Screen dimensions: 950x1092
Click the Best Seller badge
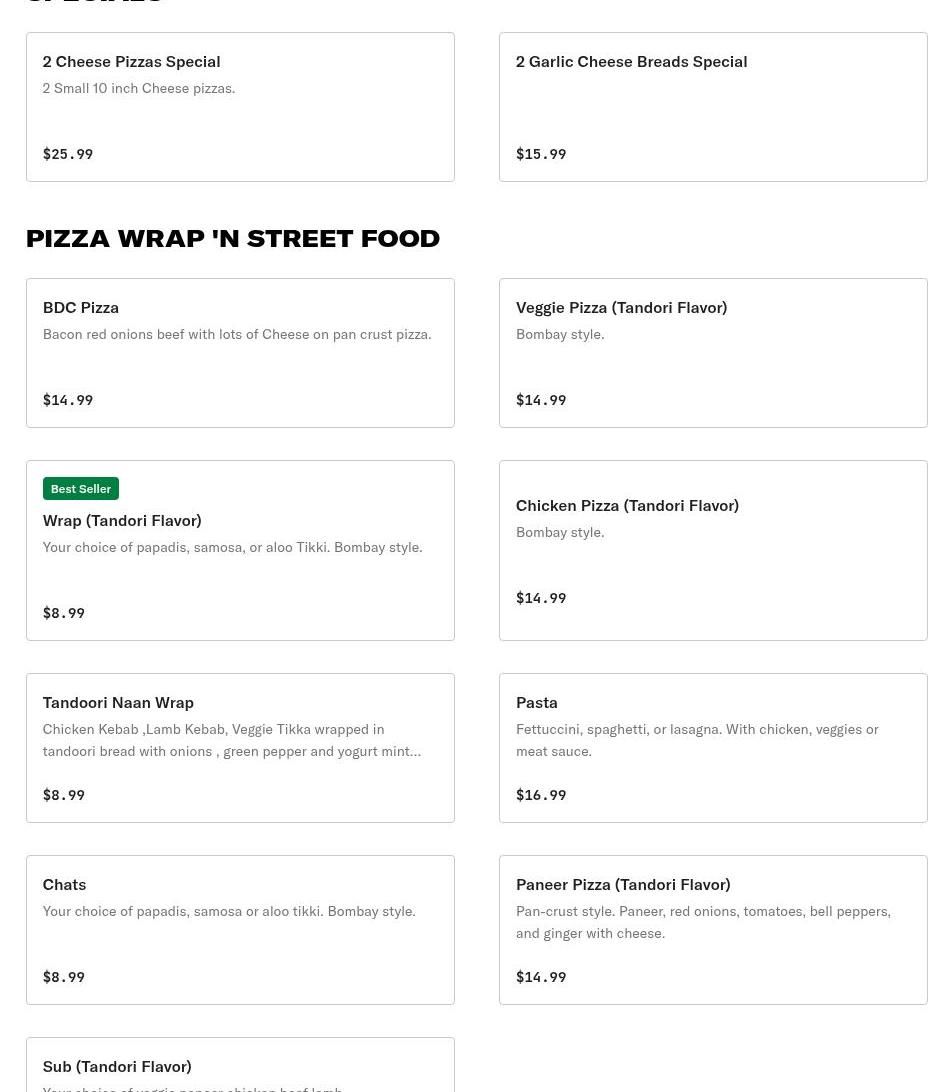81,489
